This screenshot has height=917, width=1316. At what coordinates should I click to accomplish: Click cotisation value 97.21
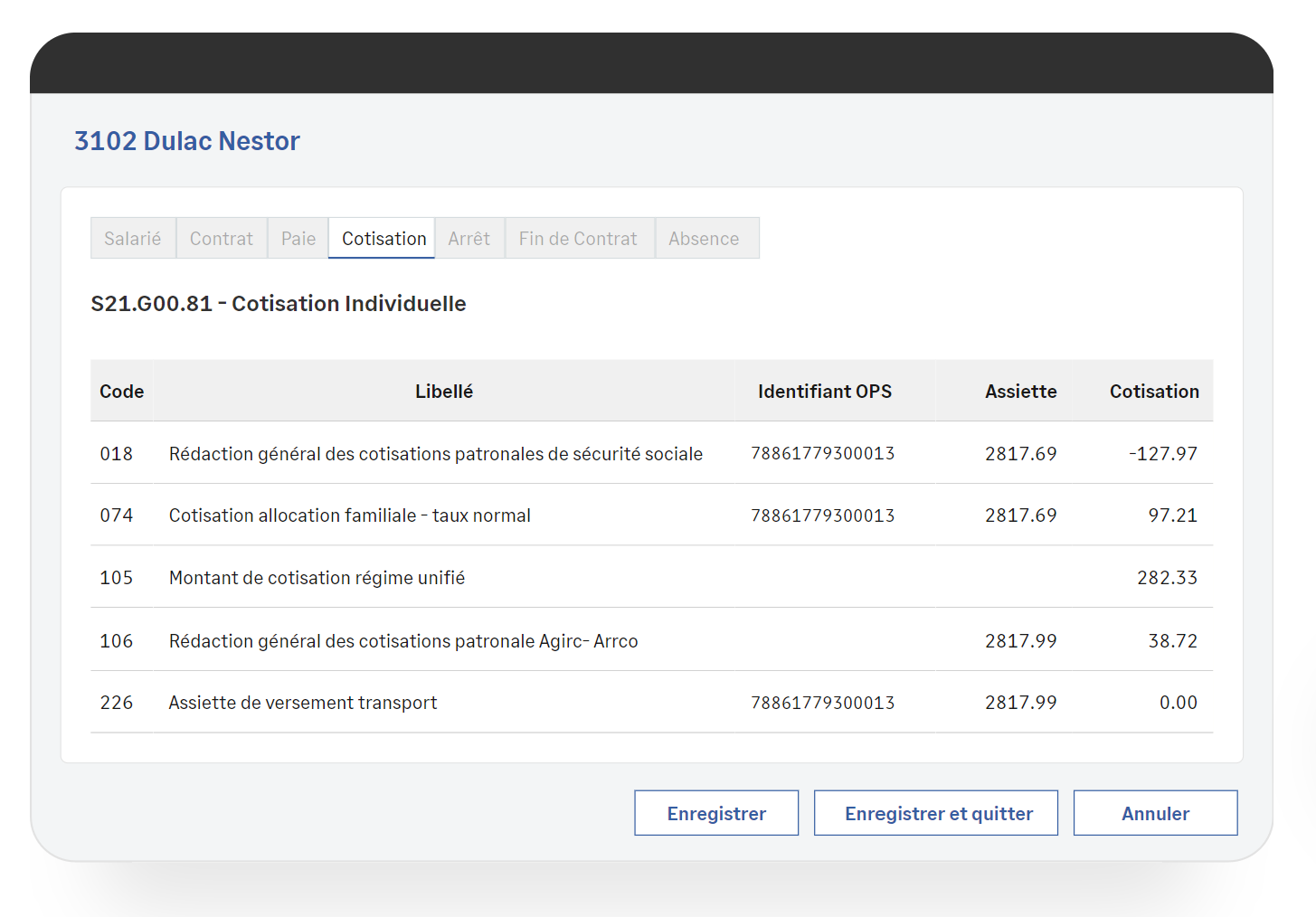coord(1173,515)
